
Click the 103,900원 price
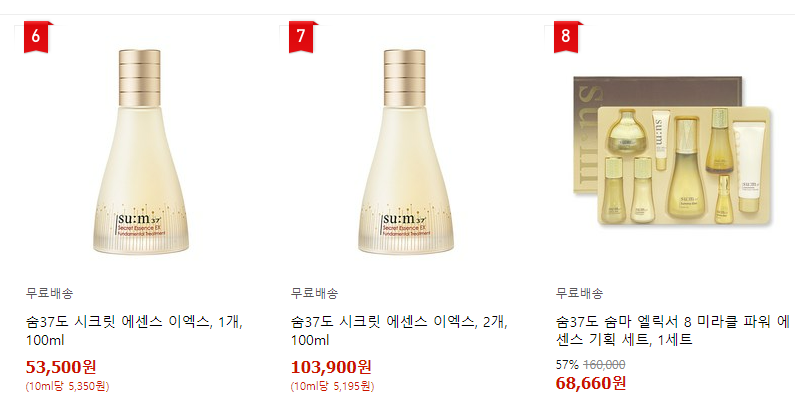(331, 367)
